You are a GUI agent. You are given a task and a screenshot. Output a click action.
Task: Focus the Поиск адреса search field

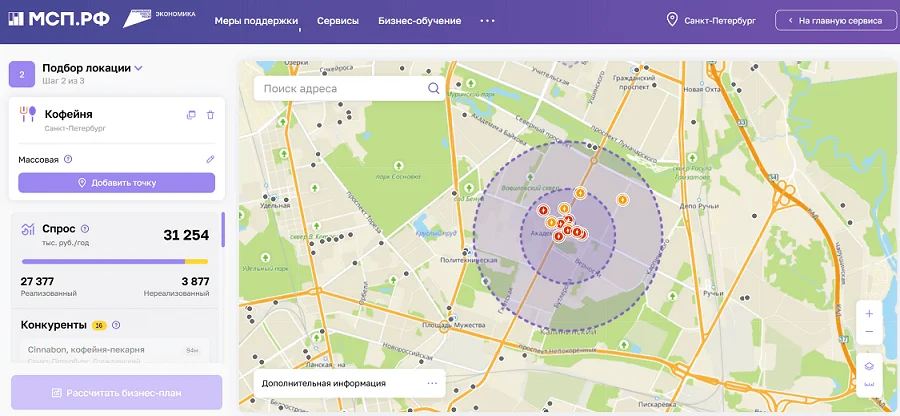pyautogui.click(x=340, y=88)
